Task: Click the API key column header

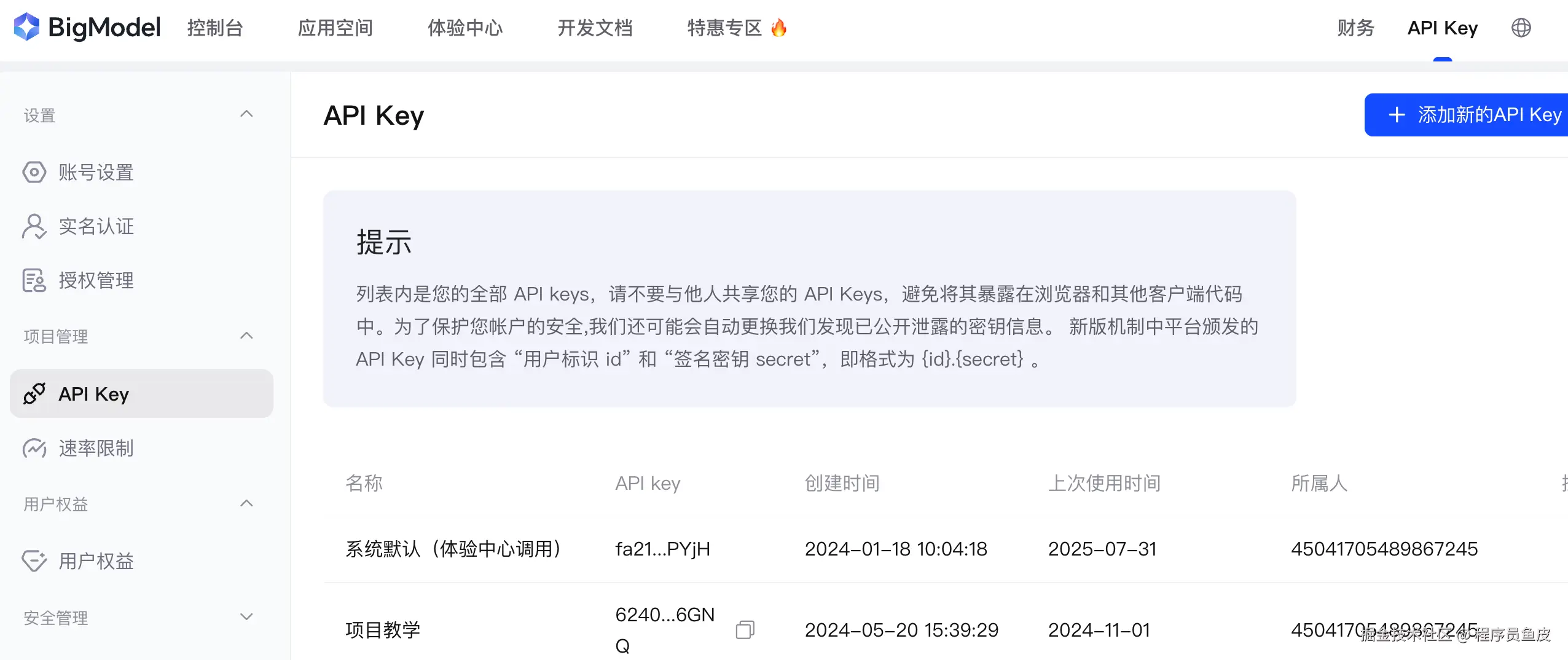Action: coord(648,483)
